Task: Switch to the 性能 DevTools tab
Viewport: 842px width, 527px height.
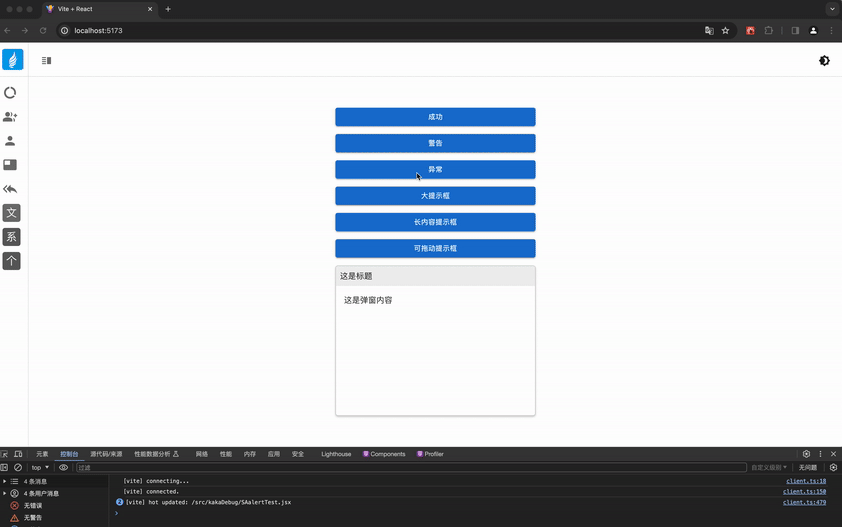Action: click(226, 454)
